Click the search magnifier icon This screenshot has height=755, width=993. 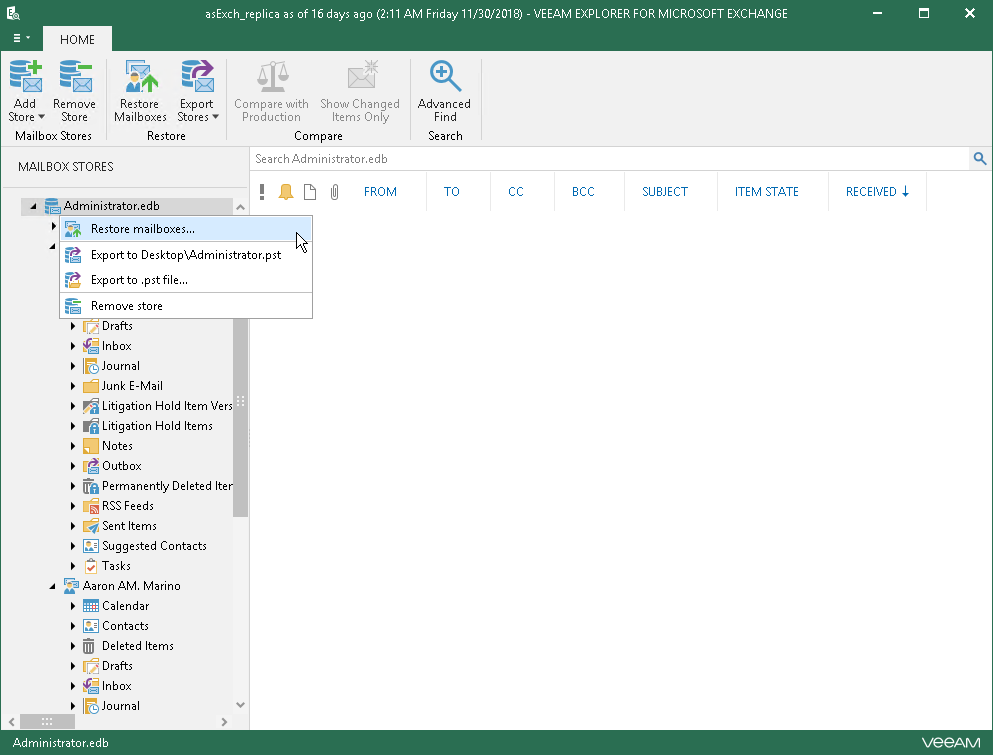[979, 159]
